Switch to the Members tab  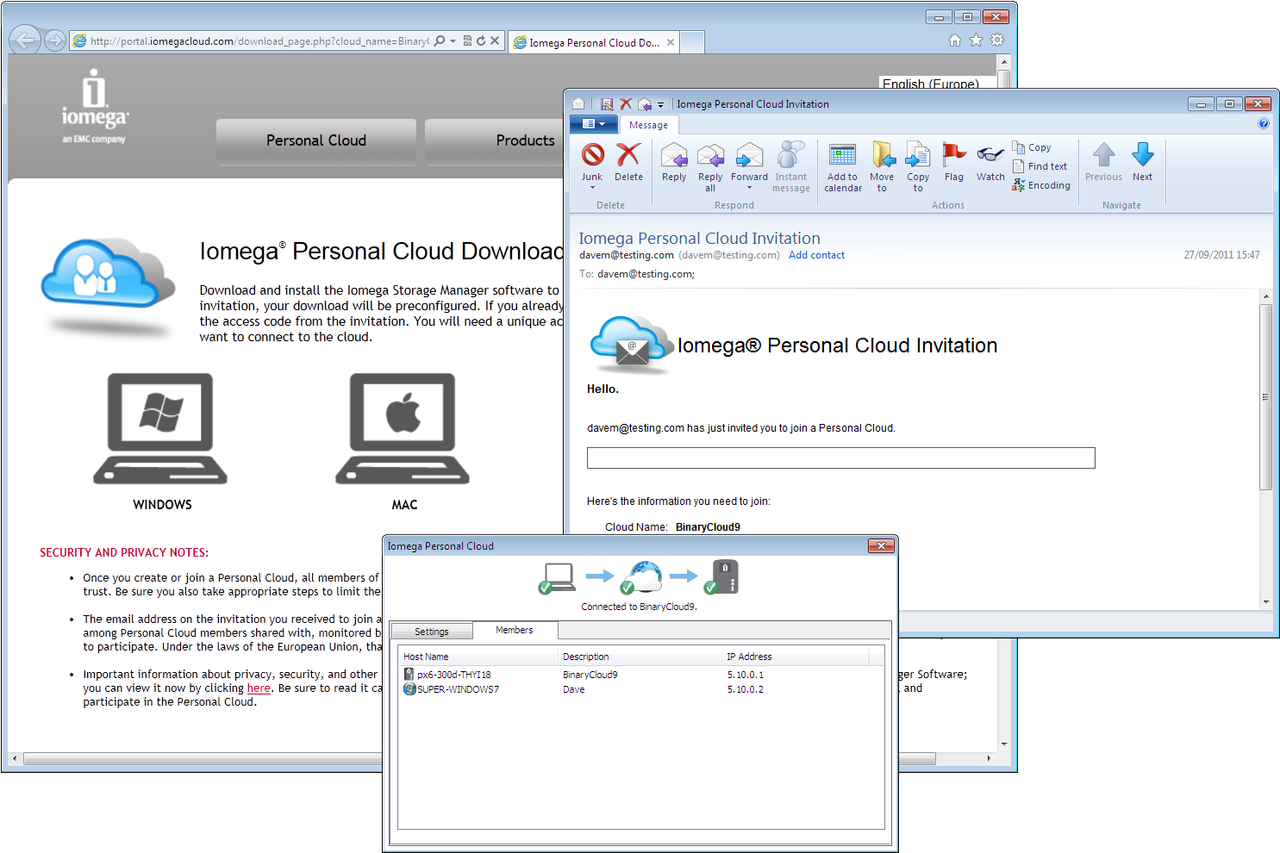coord(515,630)
